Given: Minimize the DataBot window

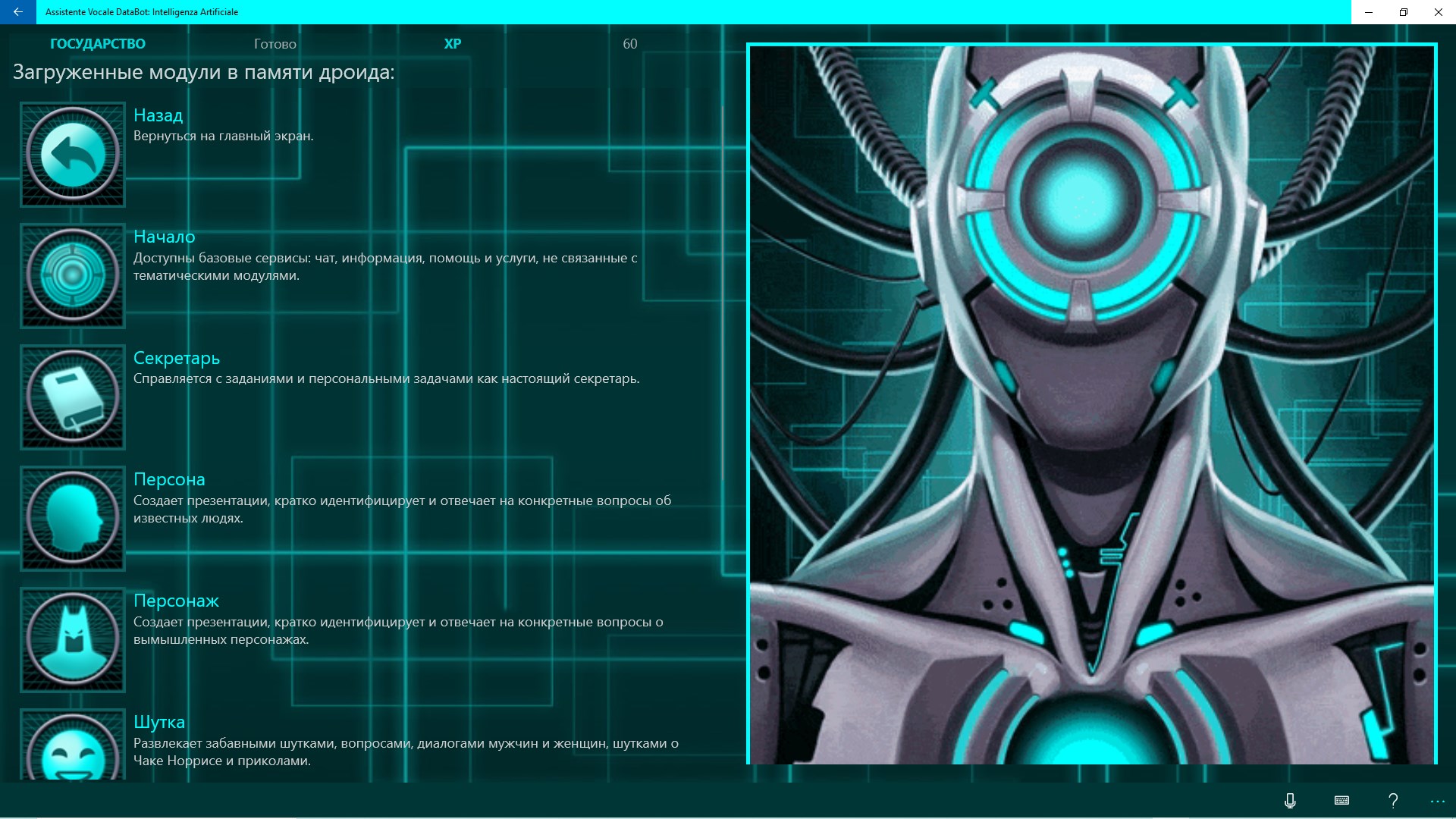Looking at the screenshot, I should click(x=1369, y=12).
